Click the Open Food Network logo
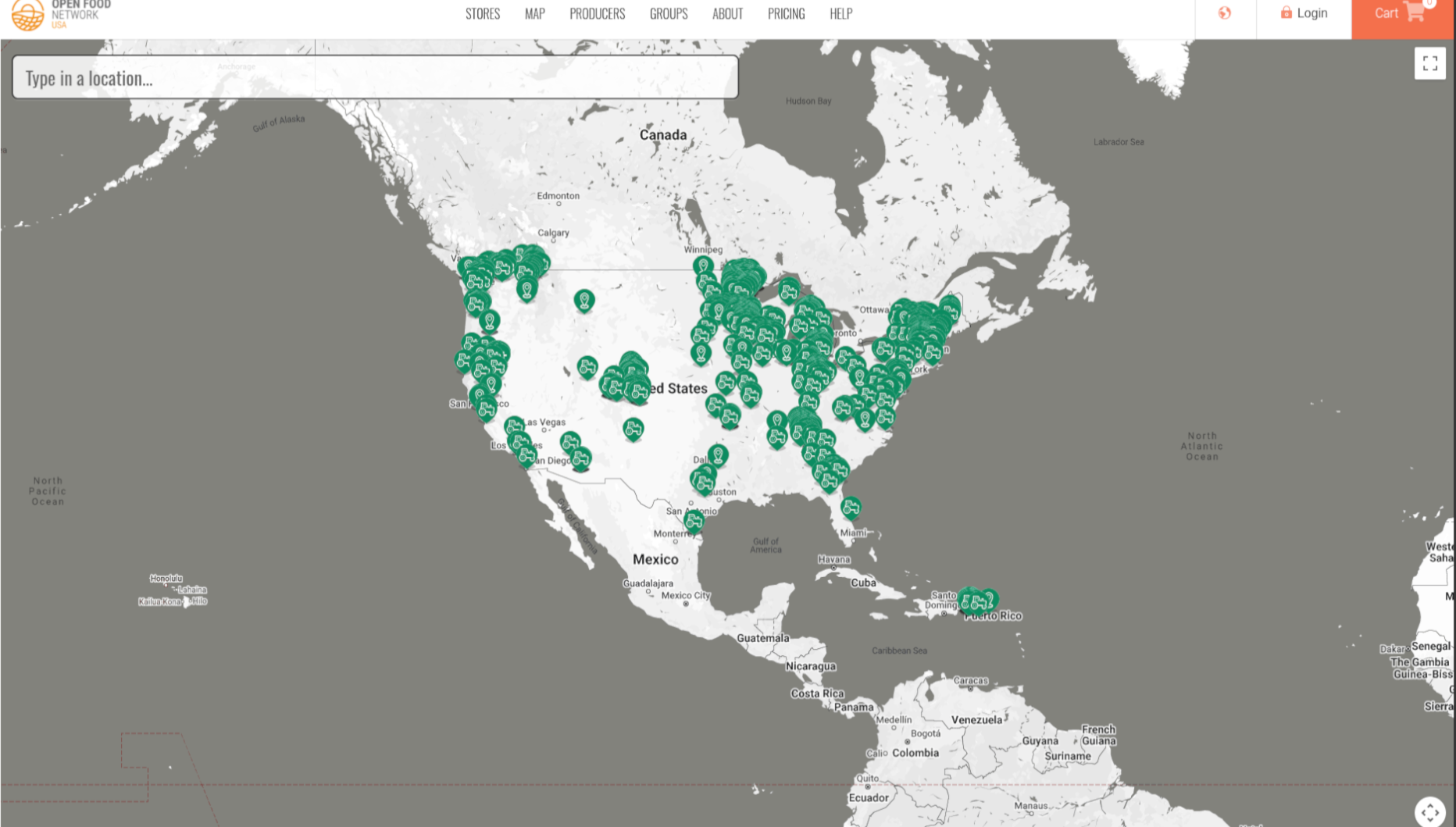This screenshot has width=1456, height=827. tap(61, 15)
